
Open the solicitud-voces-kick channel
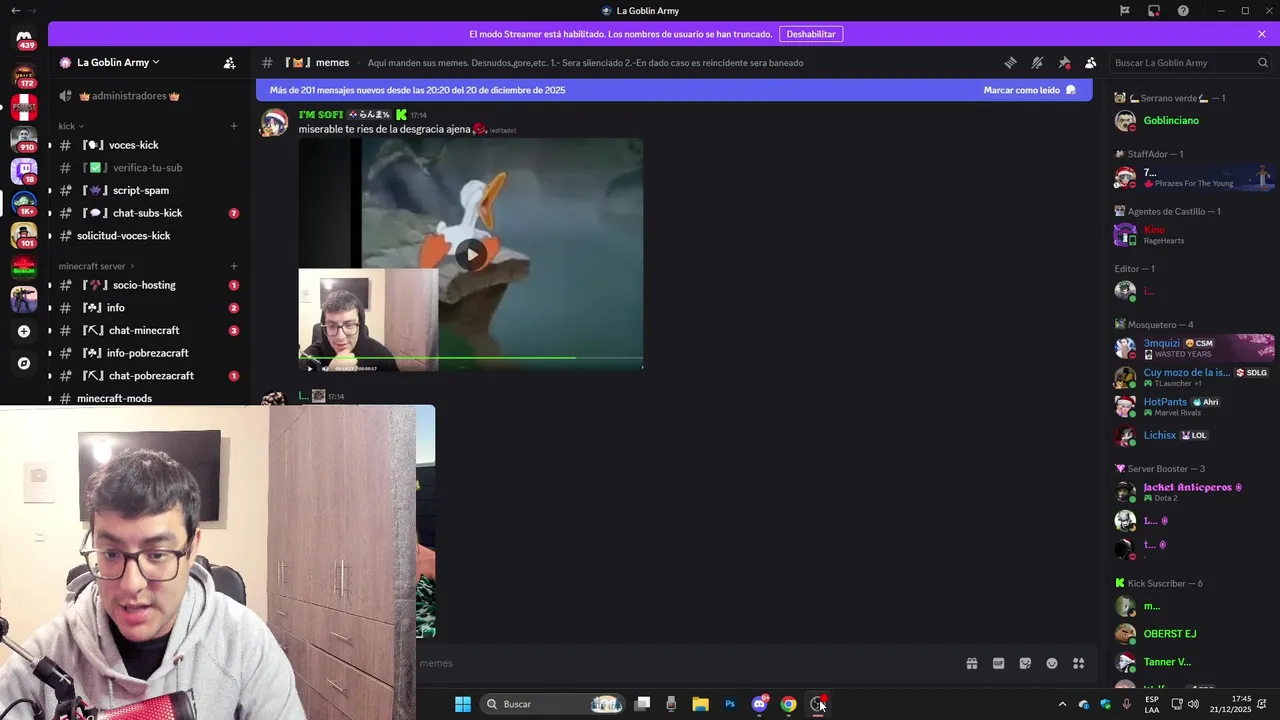146,236
